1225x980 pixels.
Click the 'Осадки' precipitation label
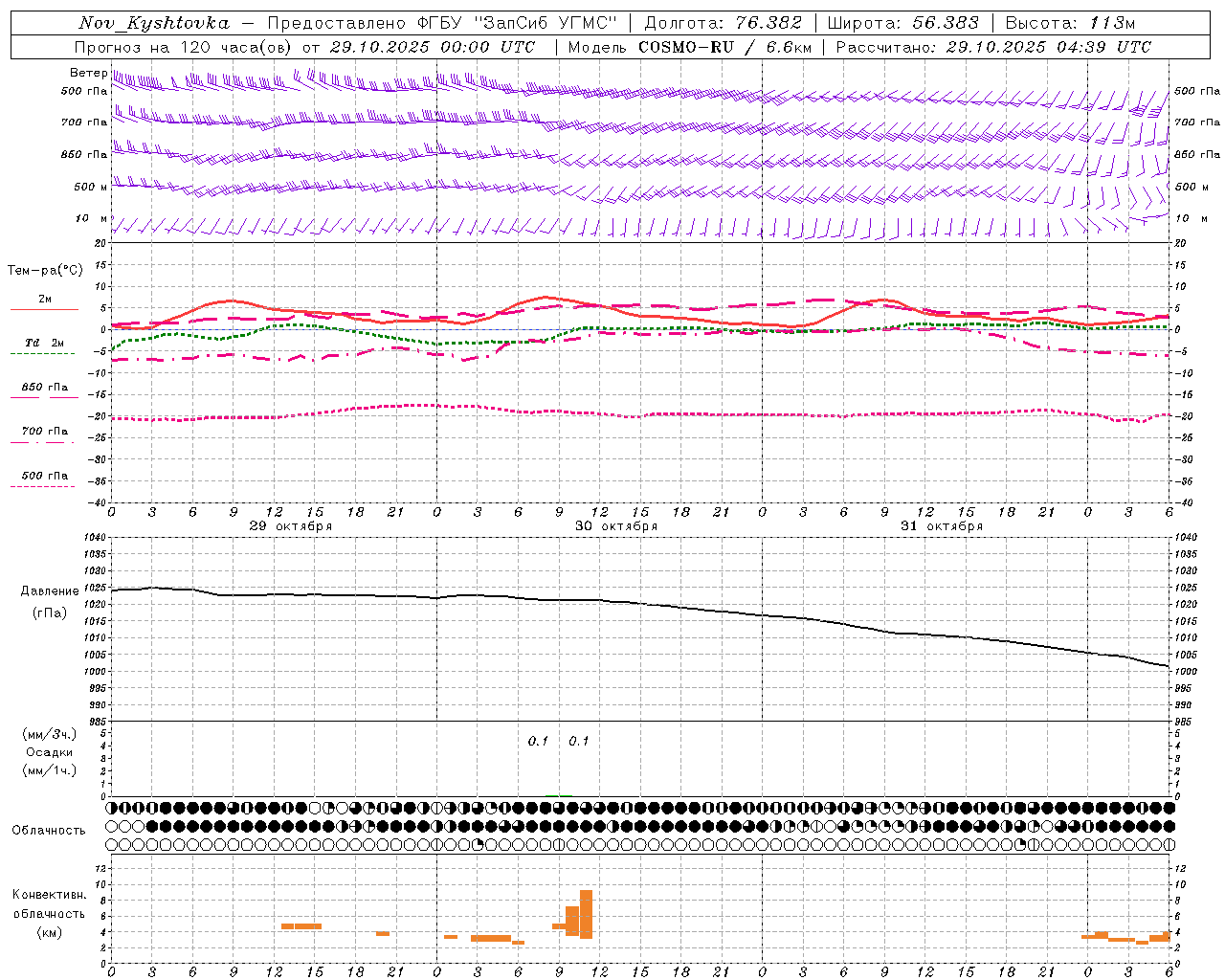click(x=50, y=752)
